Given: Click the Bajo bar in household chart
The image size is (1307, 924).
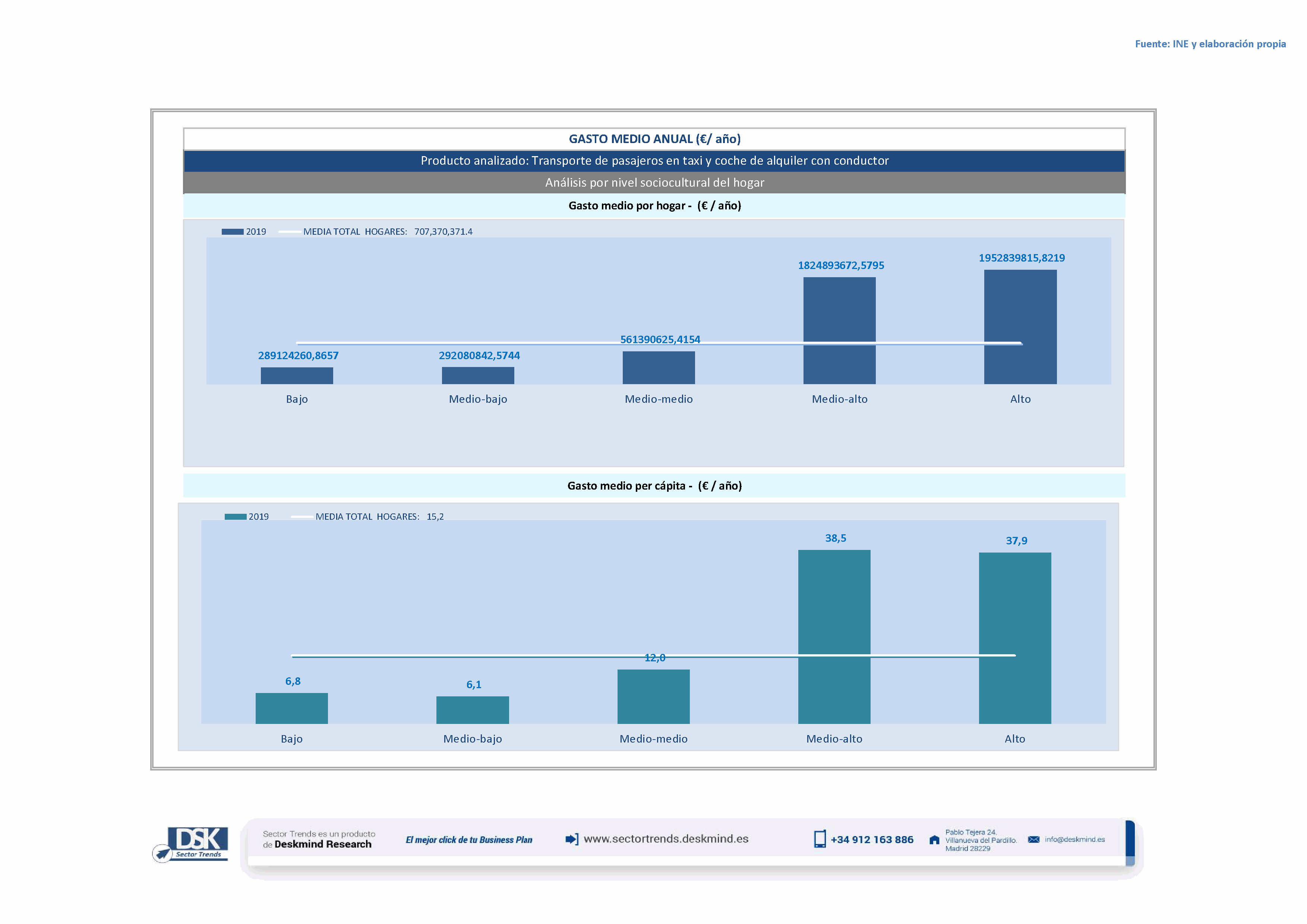Looking at the screenshot, I should point(297,376).
